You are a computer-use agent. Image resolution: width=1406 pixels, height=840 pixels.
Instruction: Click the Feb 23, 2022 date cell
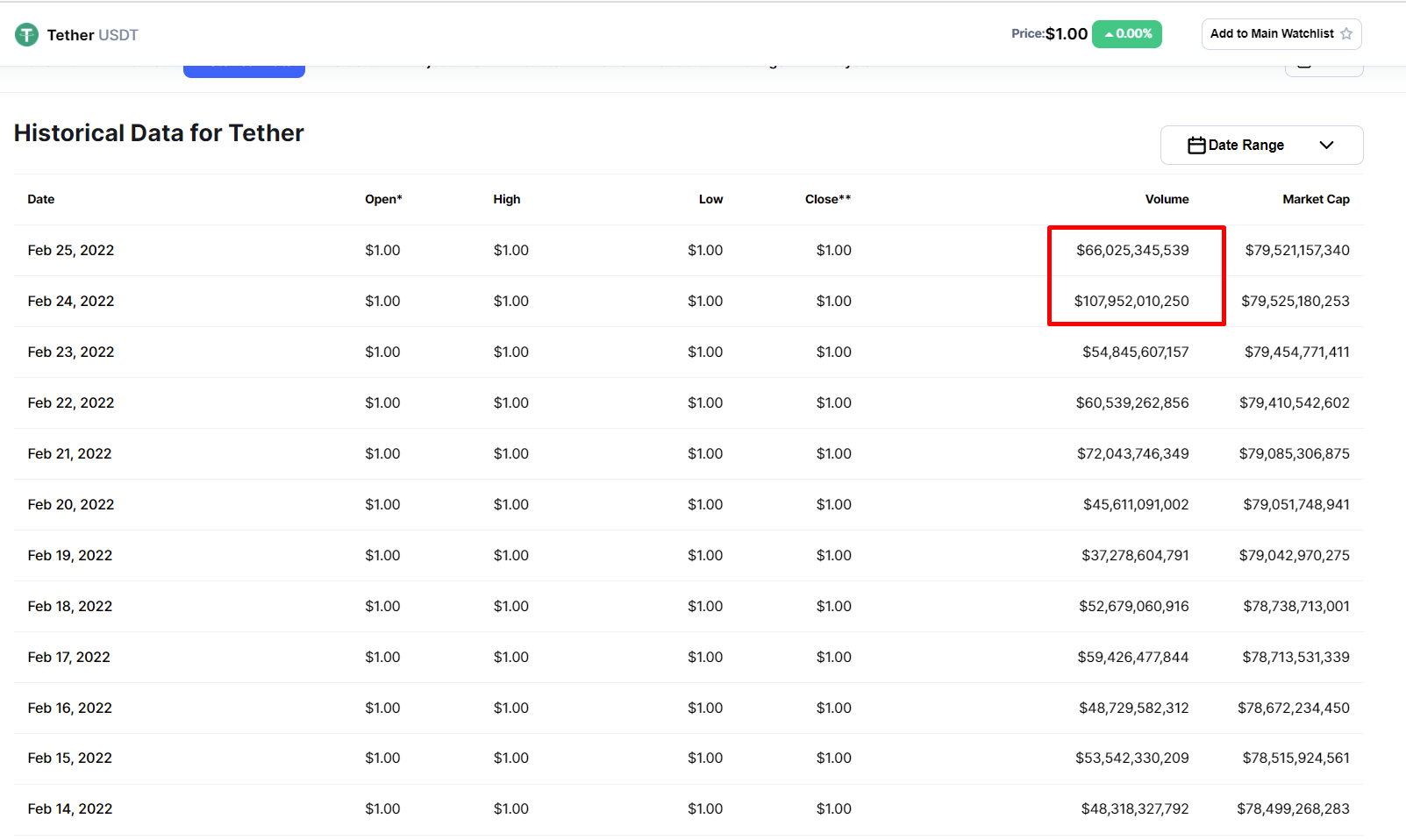[71, 352]
